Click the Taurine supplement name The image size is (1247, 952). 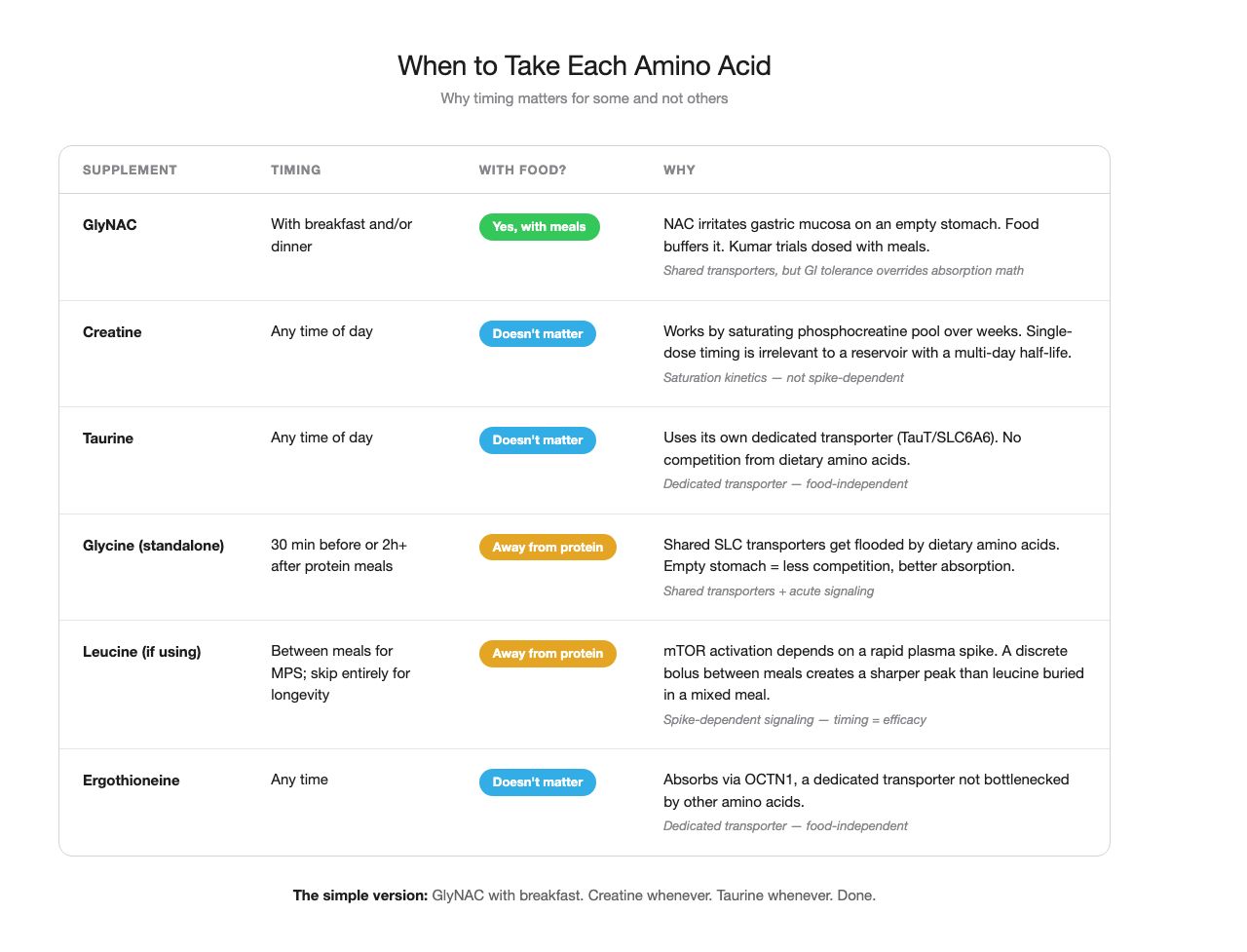tap(108, 438)
